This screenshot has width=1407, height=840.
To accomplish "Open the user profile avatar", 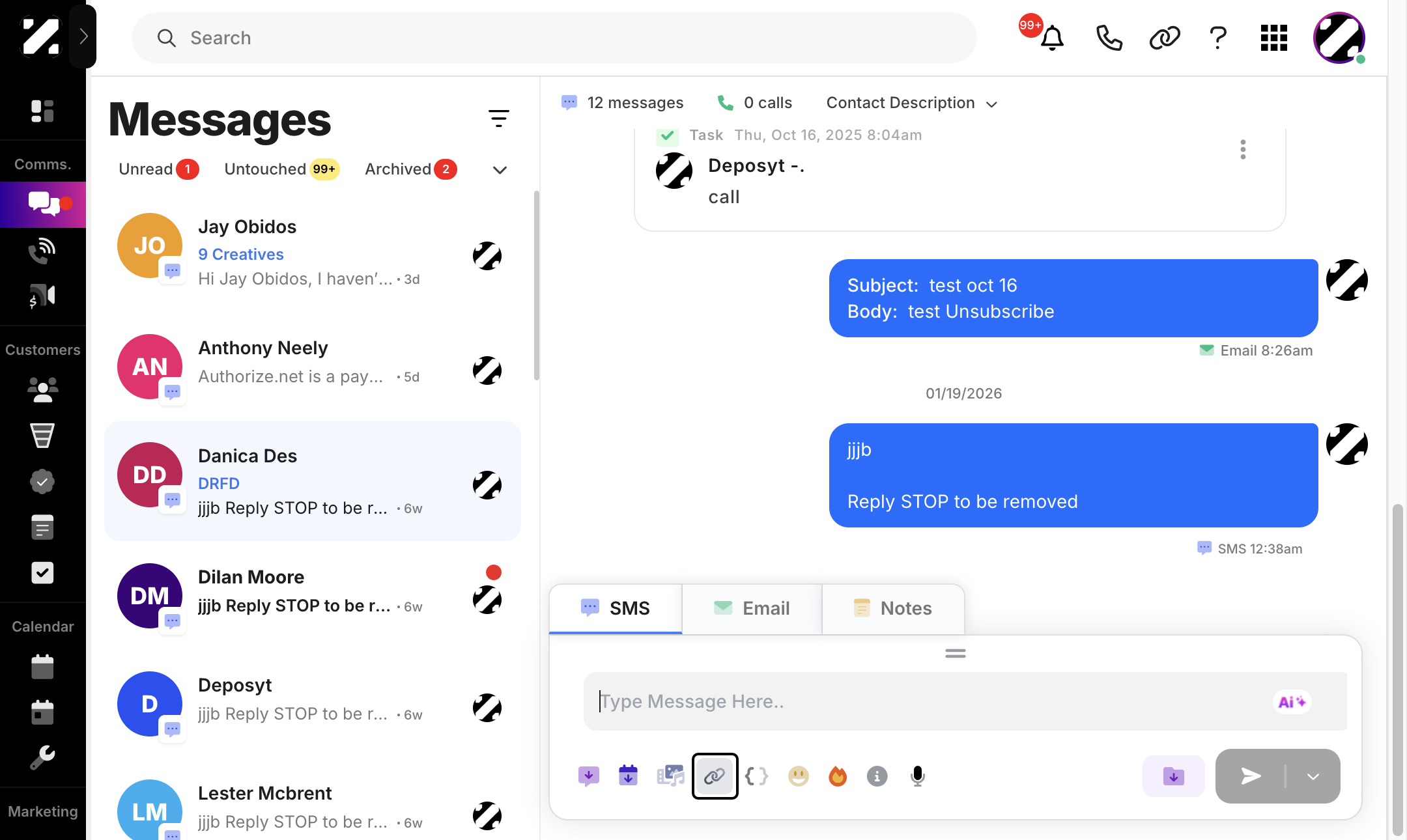I will [1339, 38].
